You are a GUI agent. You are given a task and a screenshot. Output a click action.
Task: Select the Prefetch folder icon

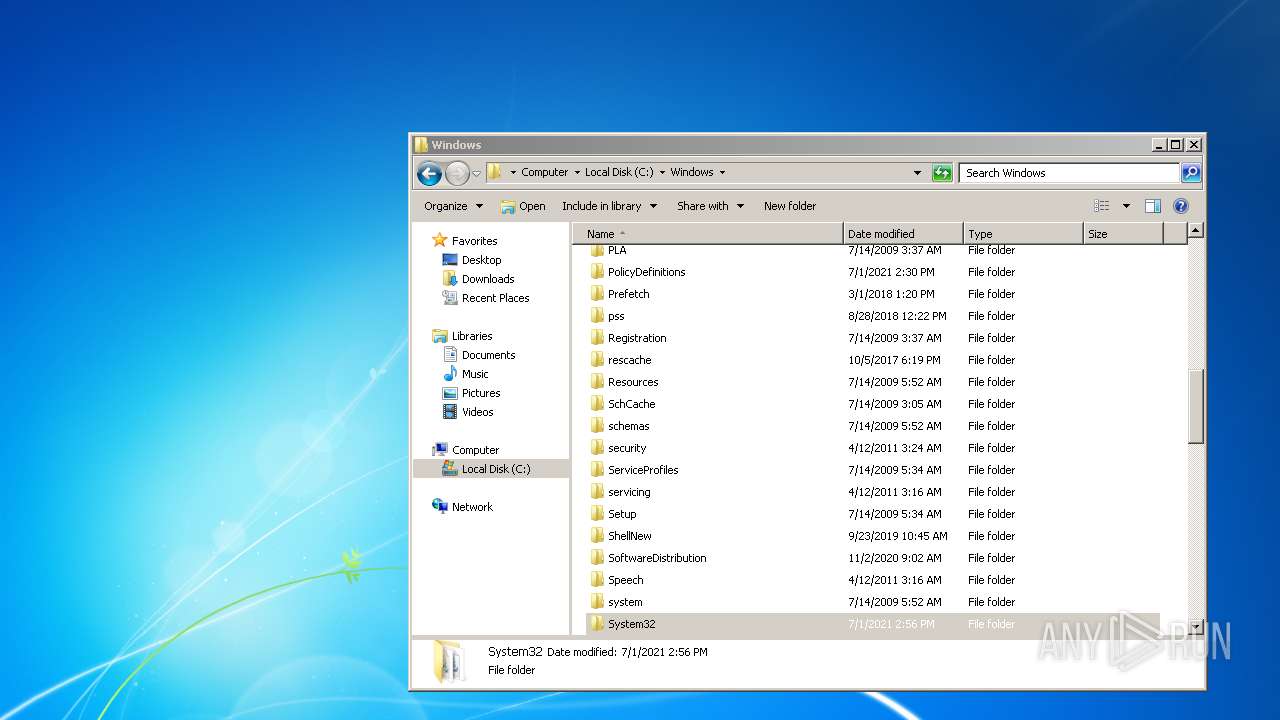(597, 294)
